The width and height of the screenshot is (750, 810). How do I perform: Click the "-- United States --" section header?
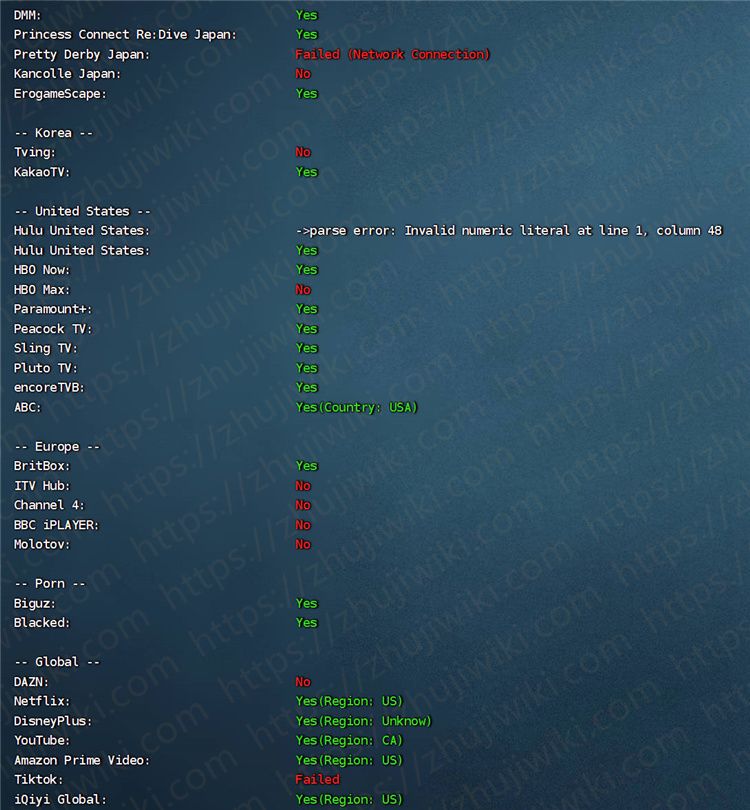[82, 211]
